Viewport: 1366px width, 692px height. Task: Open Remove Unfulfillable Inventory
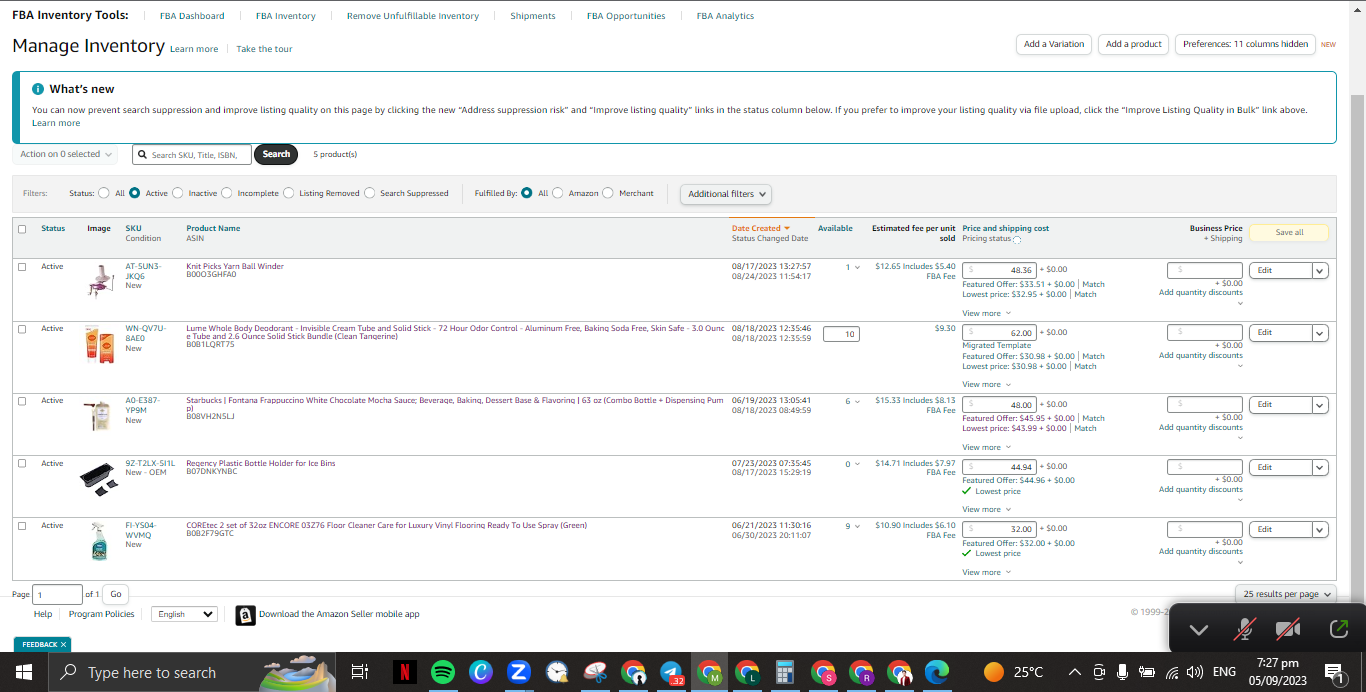[413, 16]
